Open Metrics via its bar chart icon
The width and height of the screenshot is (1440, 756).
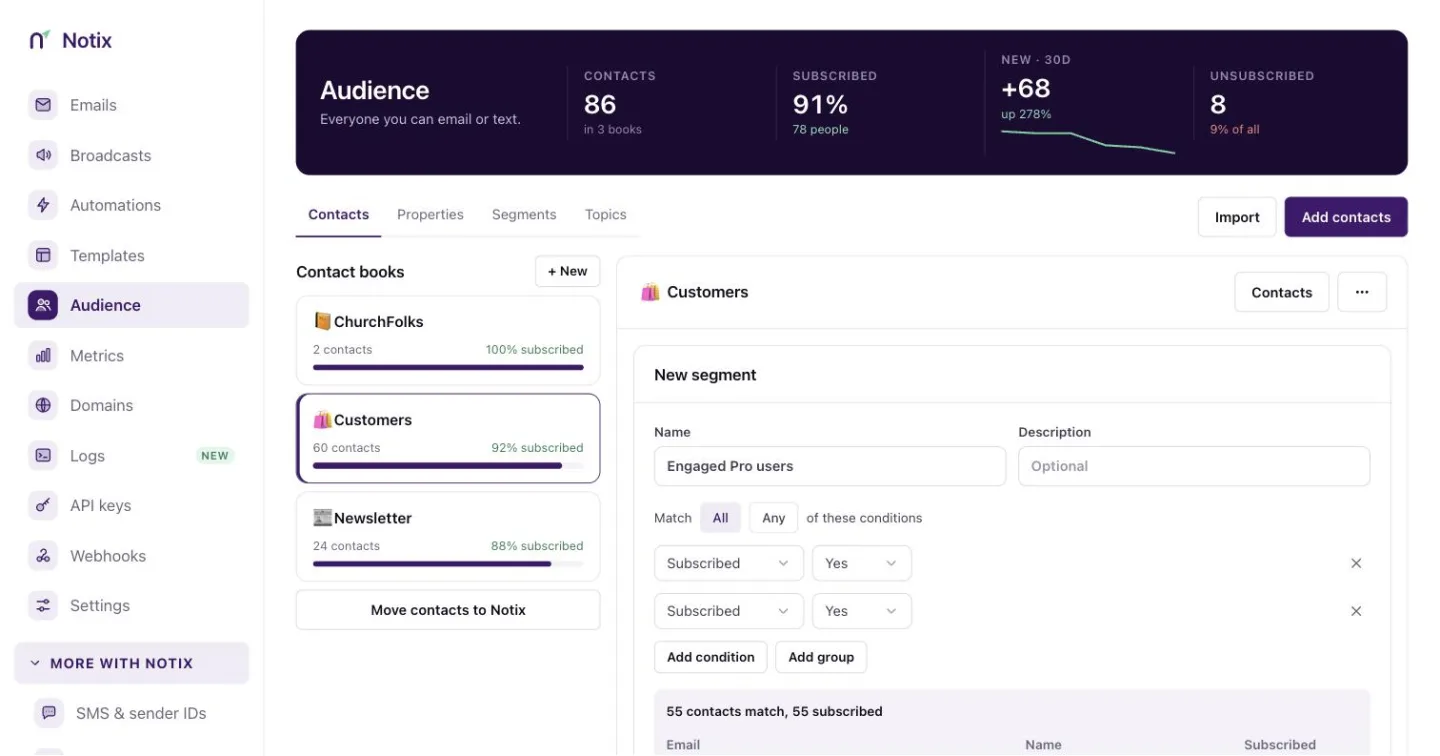[43, 355]
